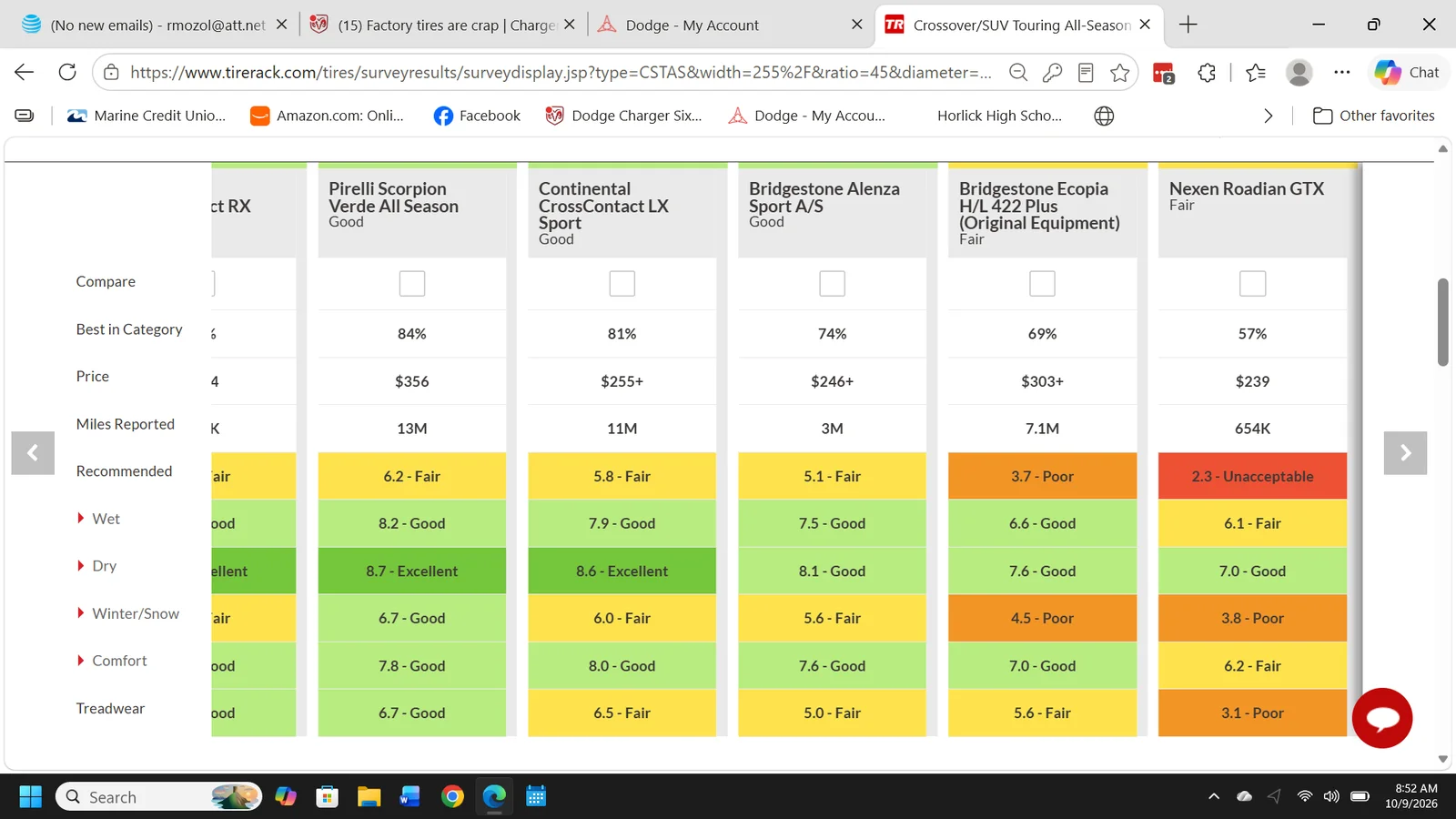Image resolution: width=1456 pixels, height=819 pixels.
Task: Click the taskbar Search box
Action: pos(158,797)
